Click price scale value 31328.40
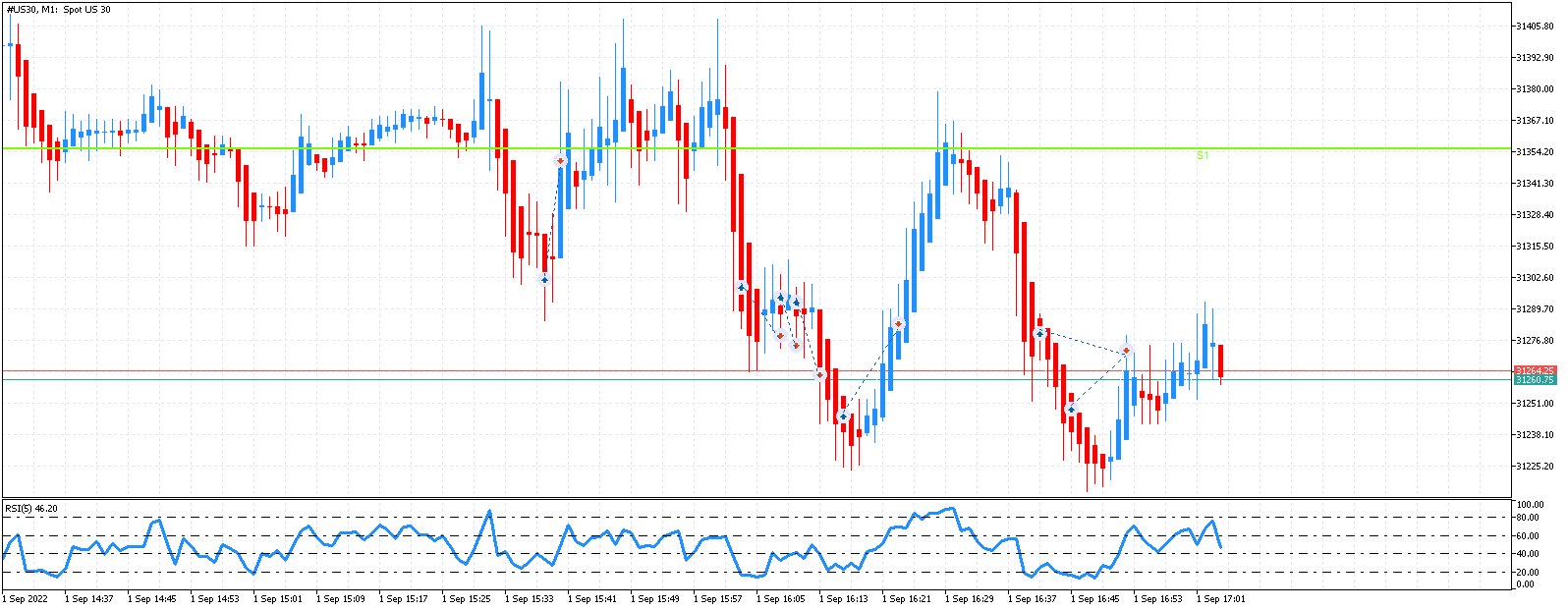The width and height of the screenshot is (1568, 610). (1535, 215)
